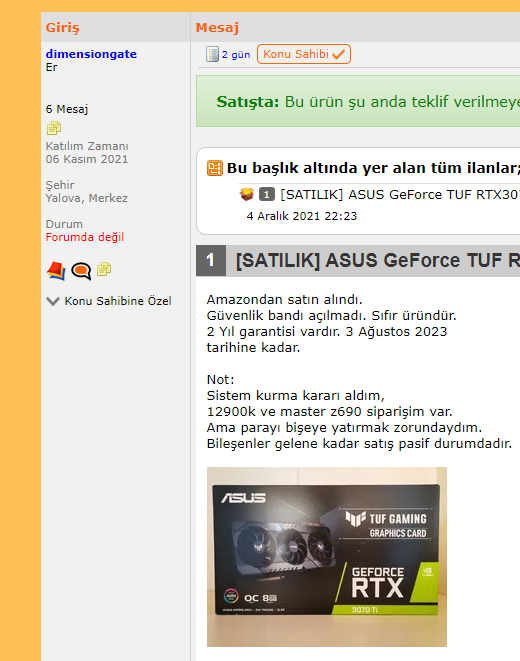Click the message count notes icon under 6 Mesaj
The image size is (520, 661).
click(x=54, y=128)
